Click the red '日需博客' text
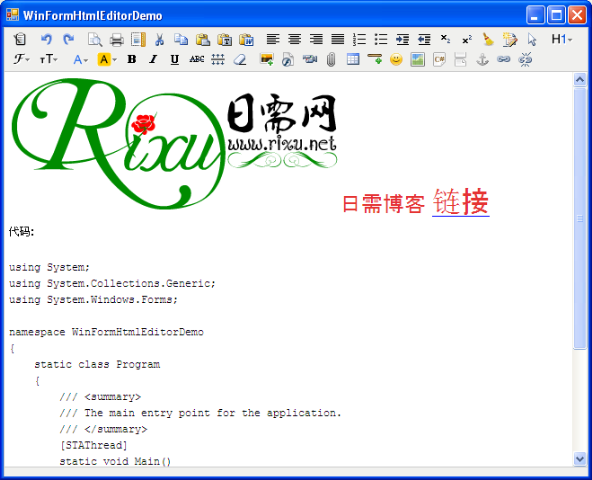 click(384, 204)
